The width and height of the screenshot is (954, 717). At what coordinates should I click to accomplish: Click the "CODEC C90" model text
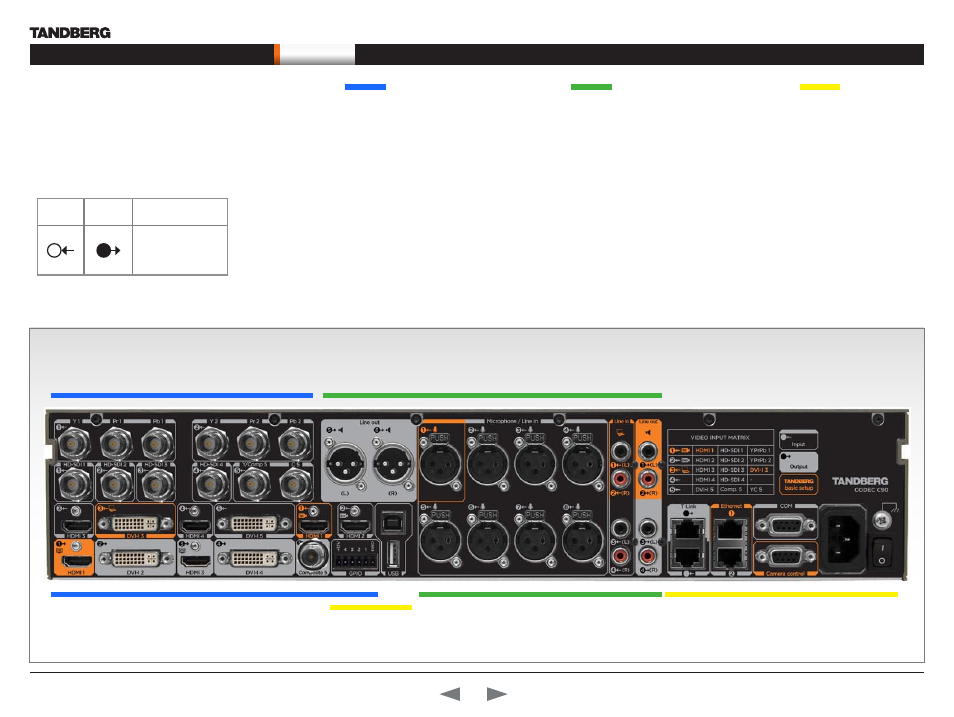(871, 490)
